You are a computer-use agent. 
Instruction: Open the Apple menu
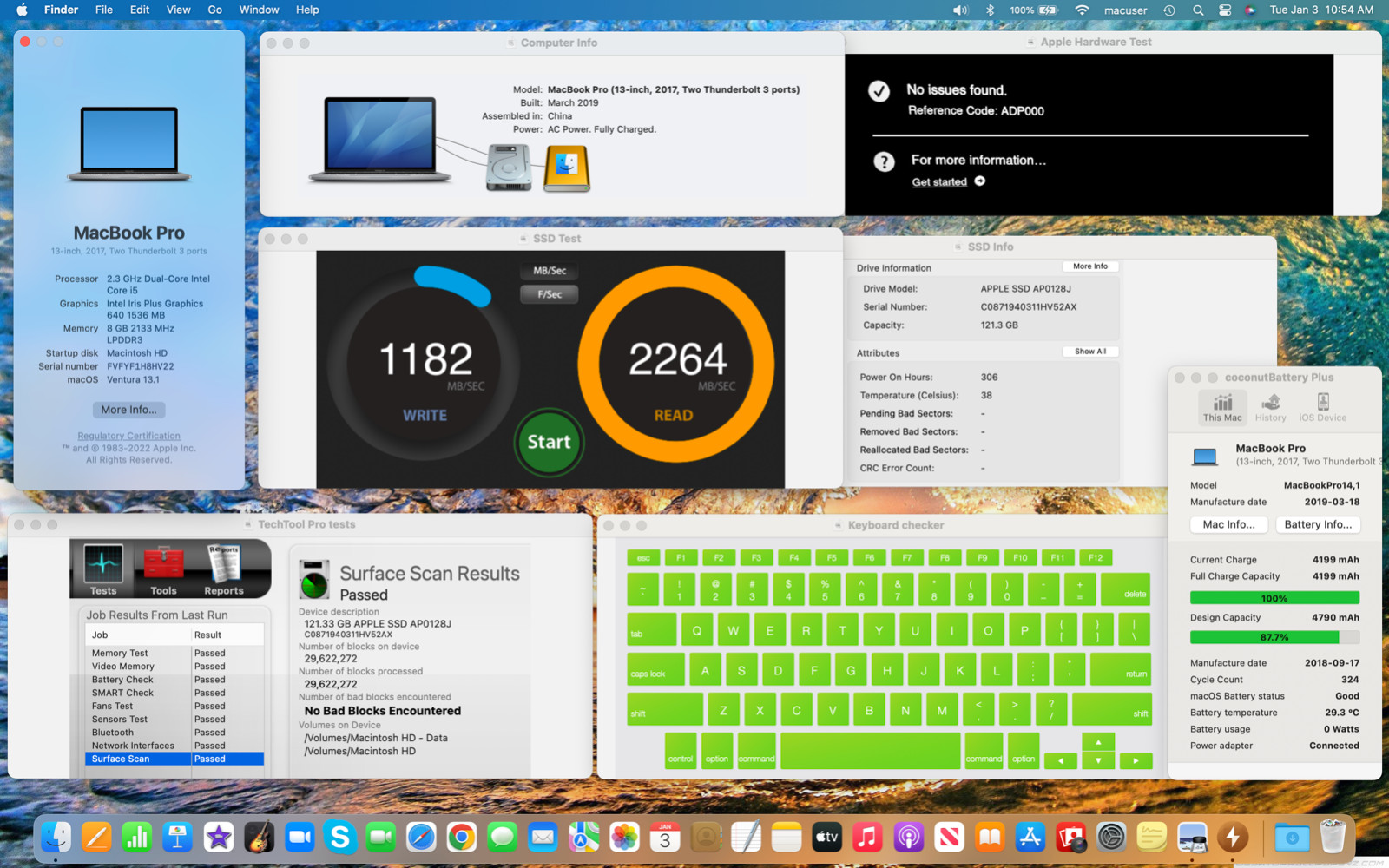point(23,10)
